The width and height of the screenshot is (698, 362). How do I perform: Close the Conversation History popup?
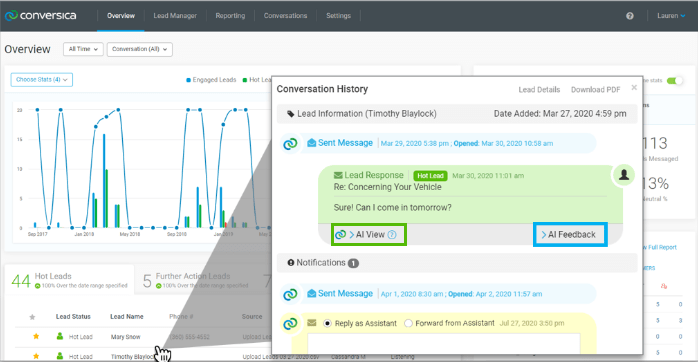click(x=634, y=87)
